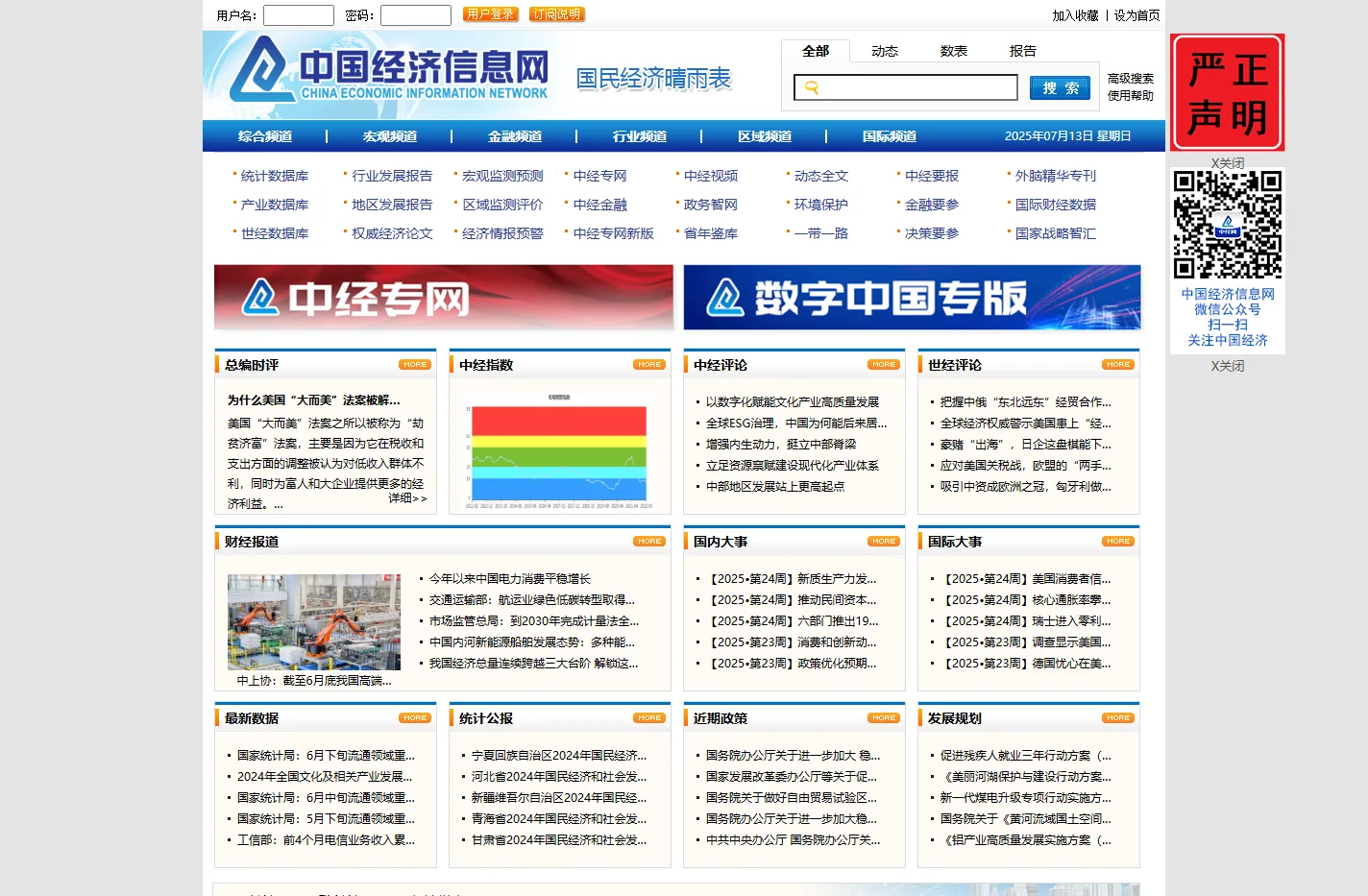Click 详细>> in 总编时评
Image resolution: width=1368 pixels, height=896 pixels.
click(407, 498)
